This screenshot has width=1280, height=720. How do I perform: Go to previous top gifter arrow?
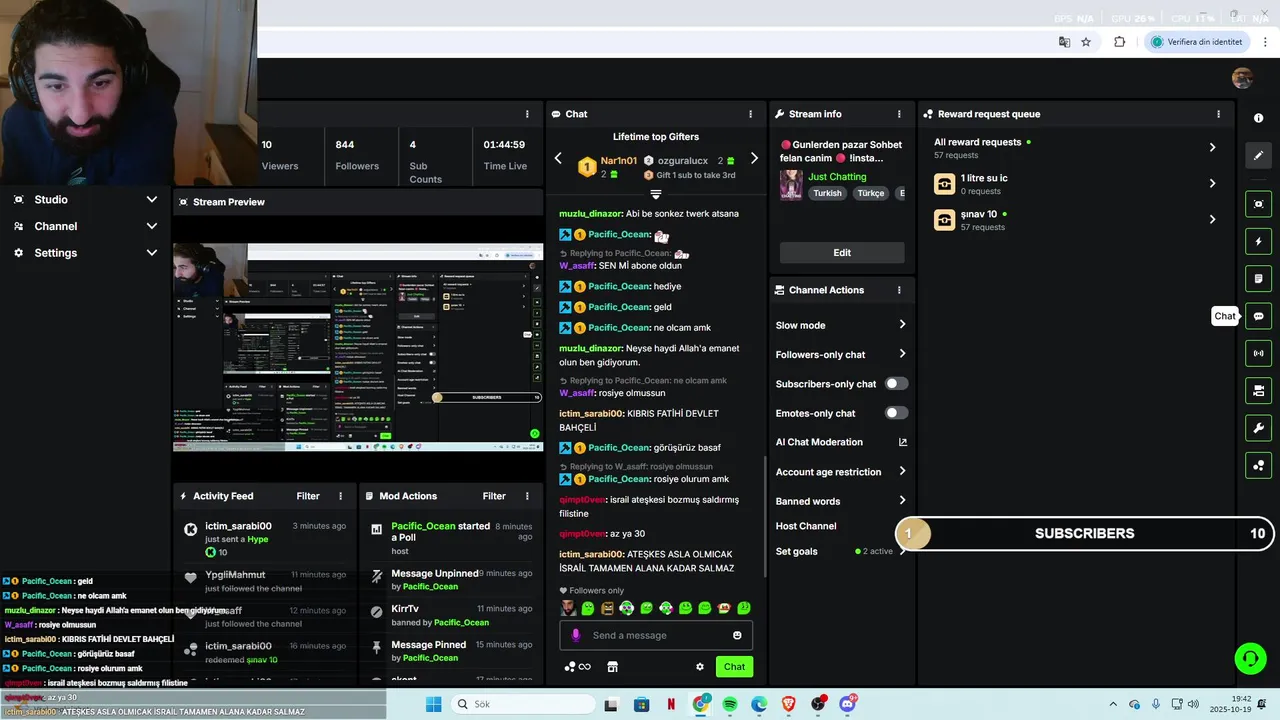click(x=558, y=158)
